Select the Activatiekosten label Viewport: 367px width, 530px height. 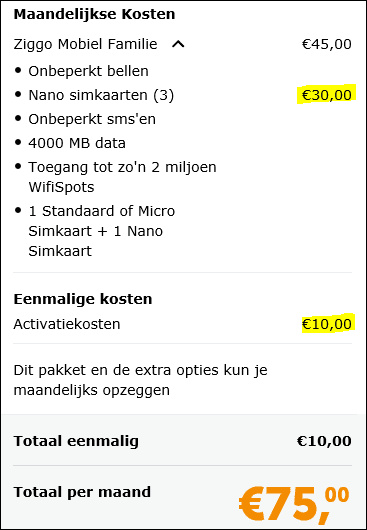[x=67, y=324]
